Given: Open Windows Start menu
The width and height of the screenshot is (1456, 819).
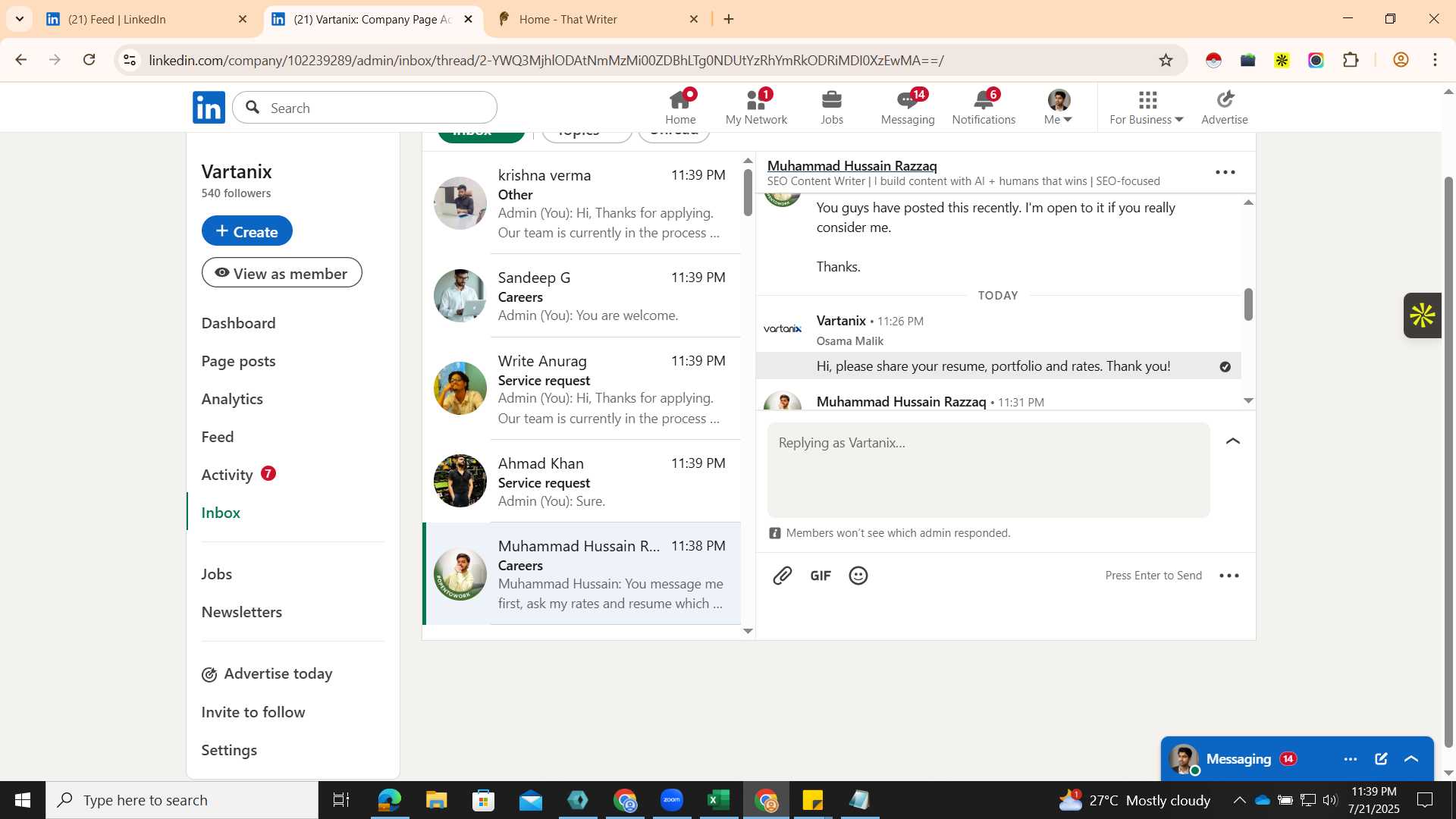Looking at the screenshot, I should click(23, 800).
